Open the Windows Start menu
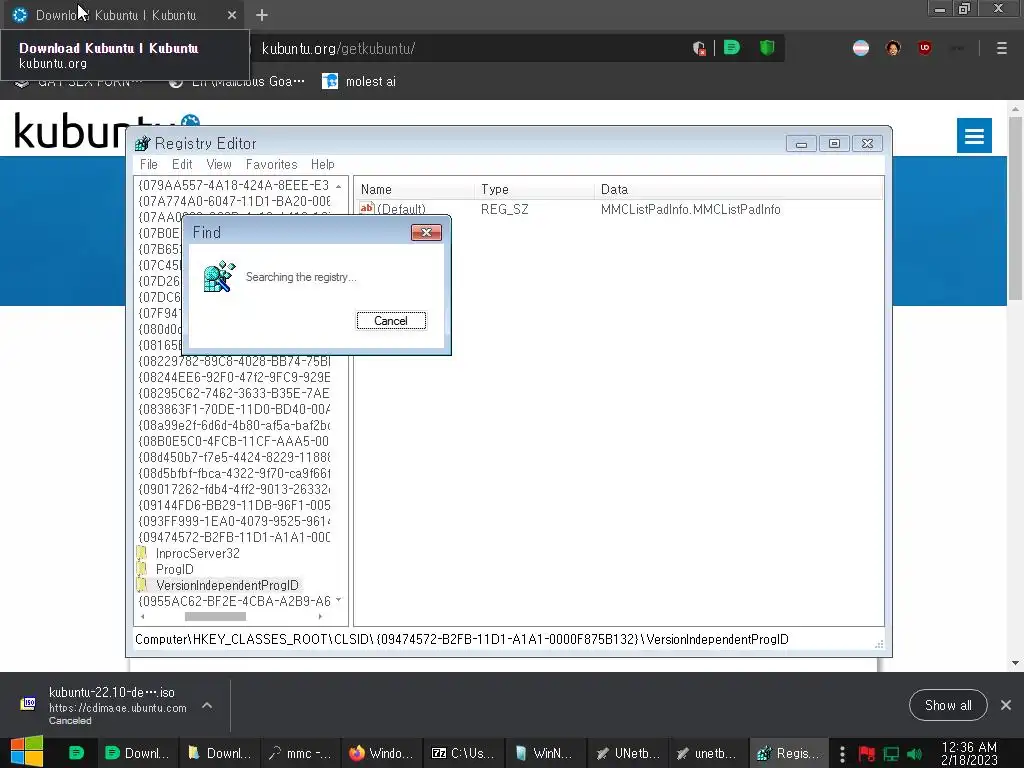This screenshot has width=1024, height=768. coord(27,752)
